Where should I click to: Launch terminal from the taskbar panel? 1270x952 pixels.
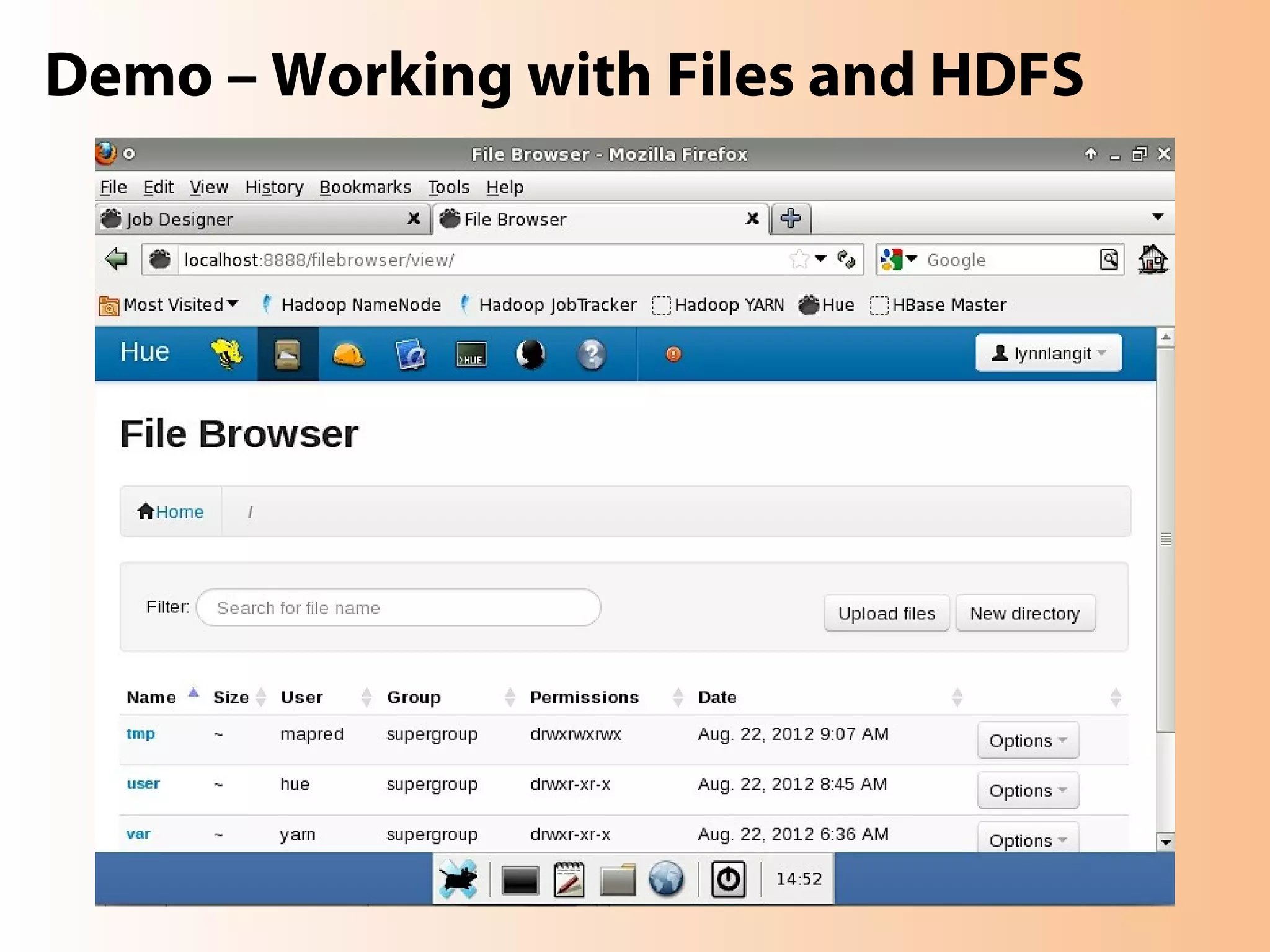tap(520, 880)
